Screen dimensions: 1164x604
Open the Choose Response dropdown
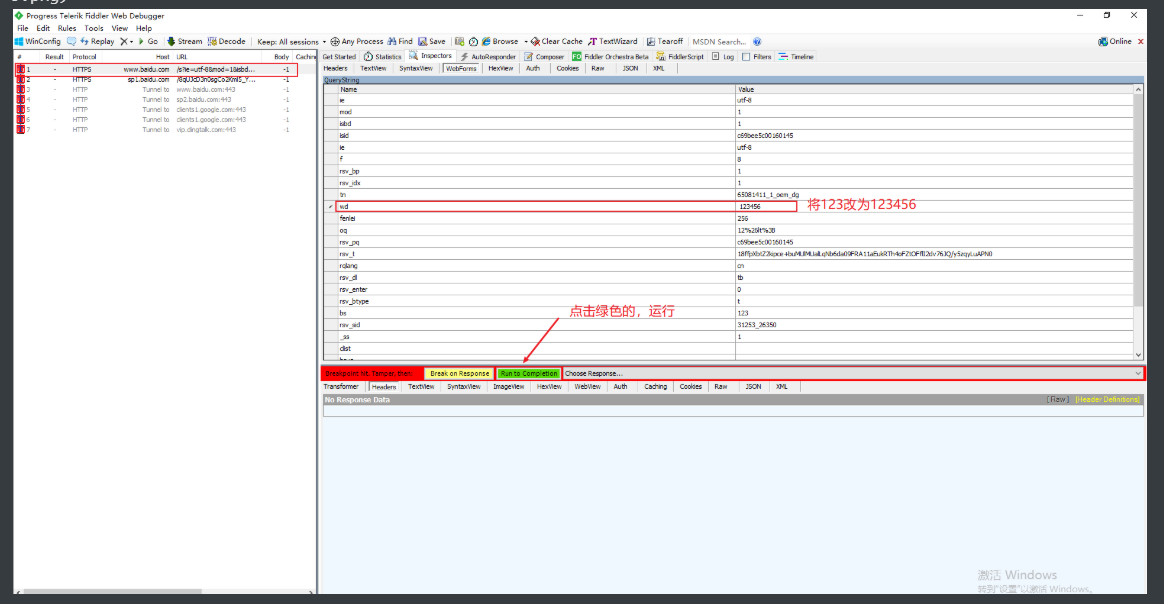853,374
